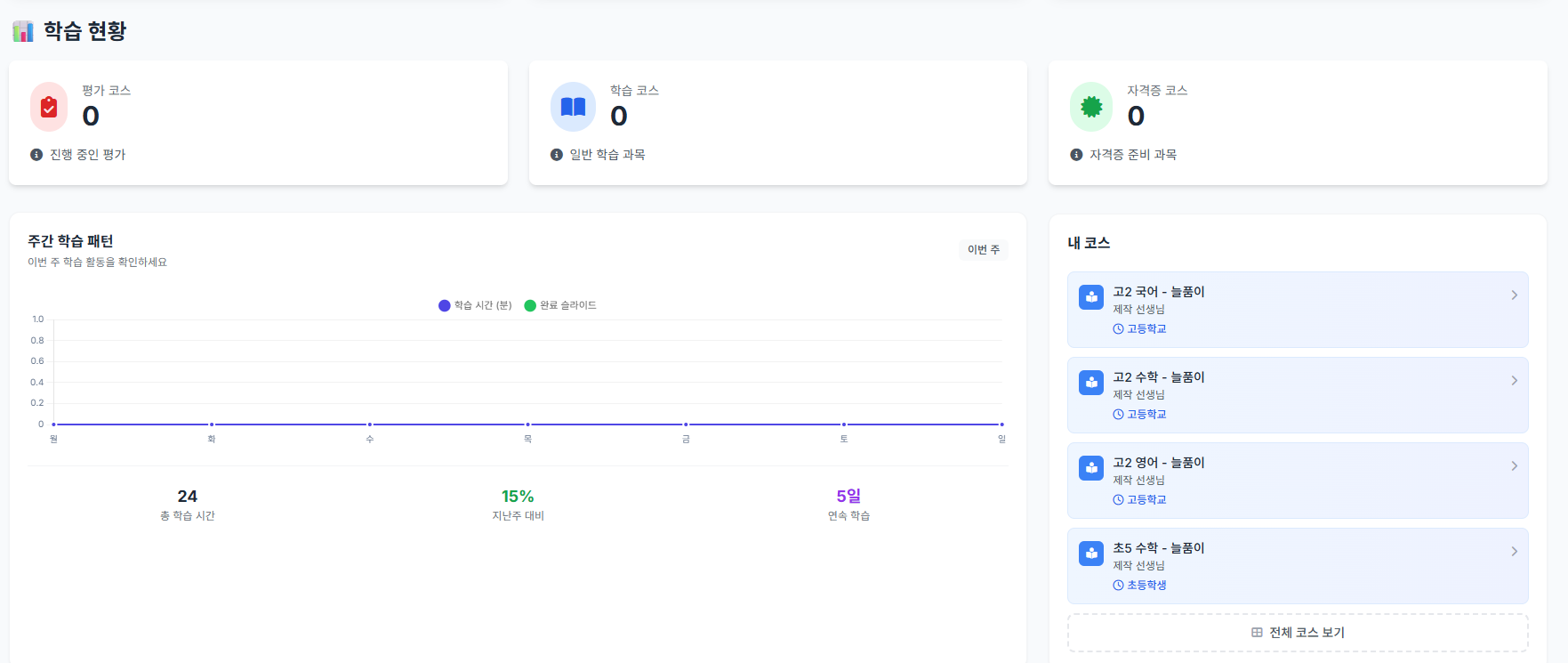Toggle the 완료 슬라이드 legend series
1568x663 pixels.
(x=560, y=305)
